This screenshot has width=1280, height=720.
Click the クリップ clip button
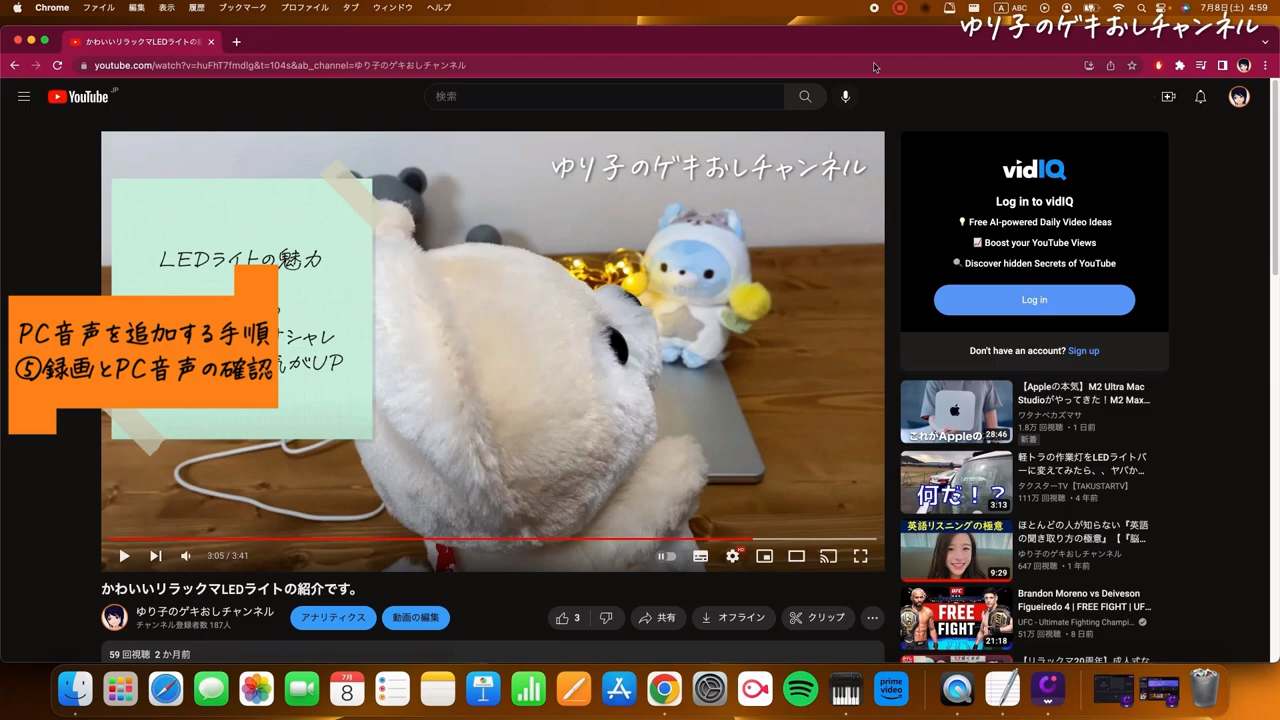coord(817,618)
